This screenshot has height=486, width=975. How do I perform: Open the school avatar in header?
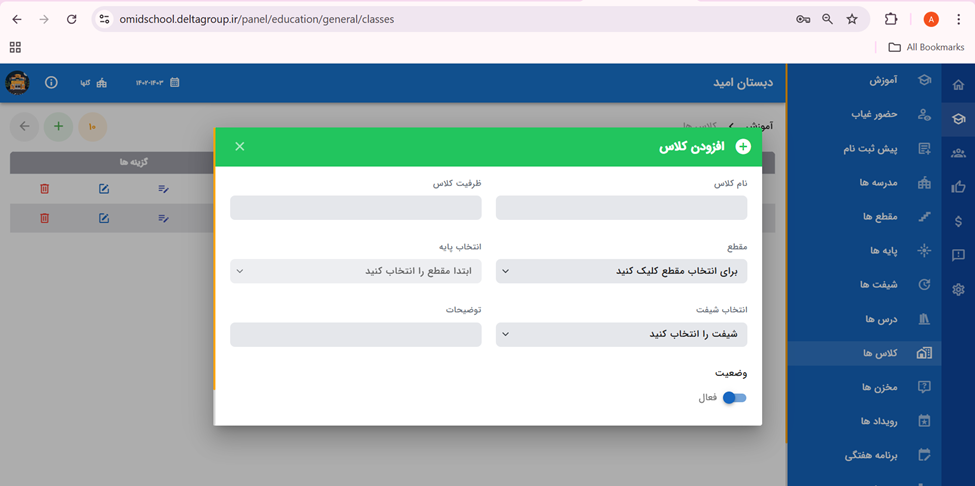pyautogui.click(x=17, y=83)
